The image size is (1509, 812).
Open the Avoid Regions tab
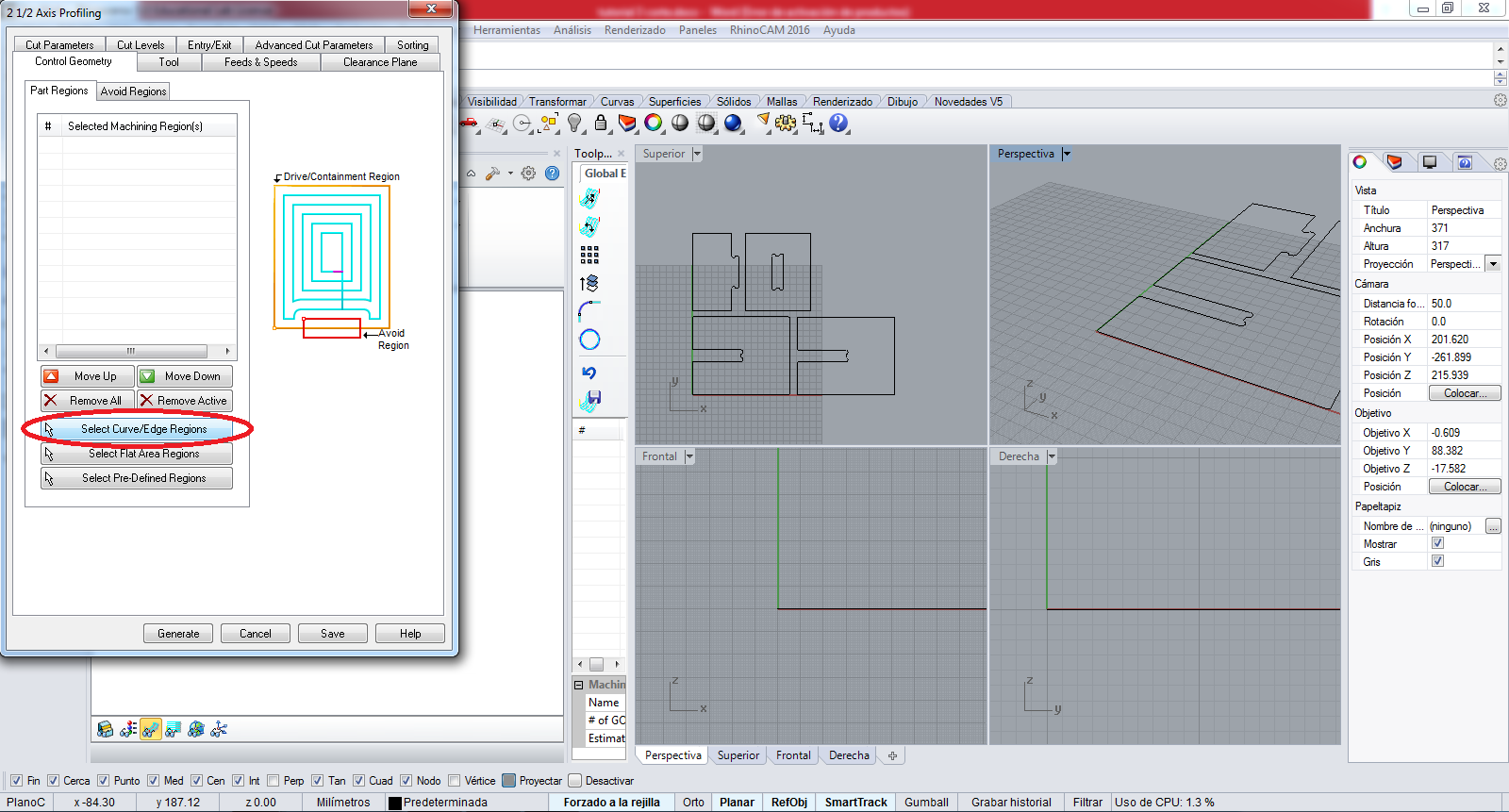[133, 91]
